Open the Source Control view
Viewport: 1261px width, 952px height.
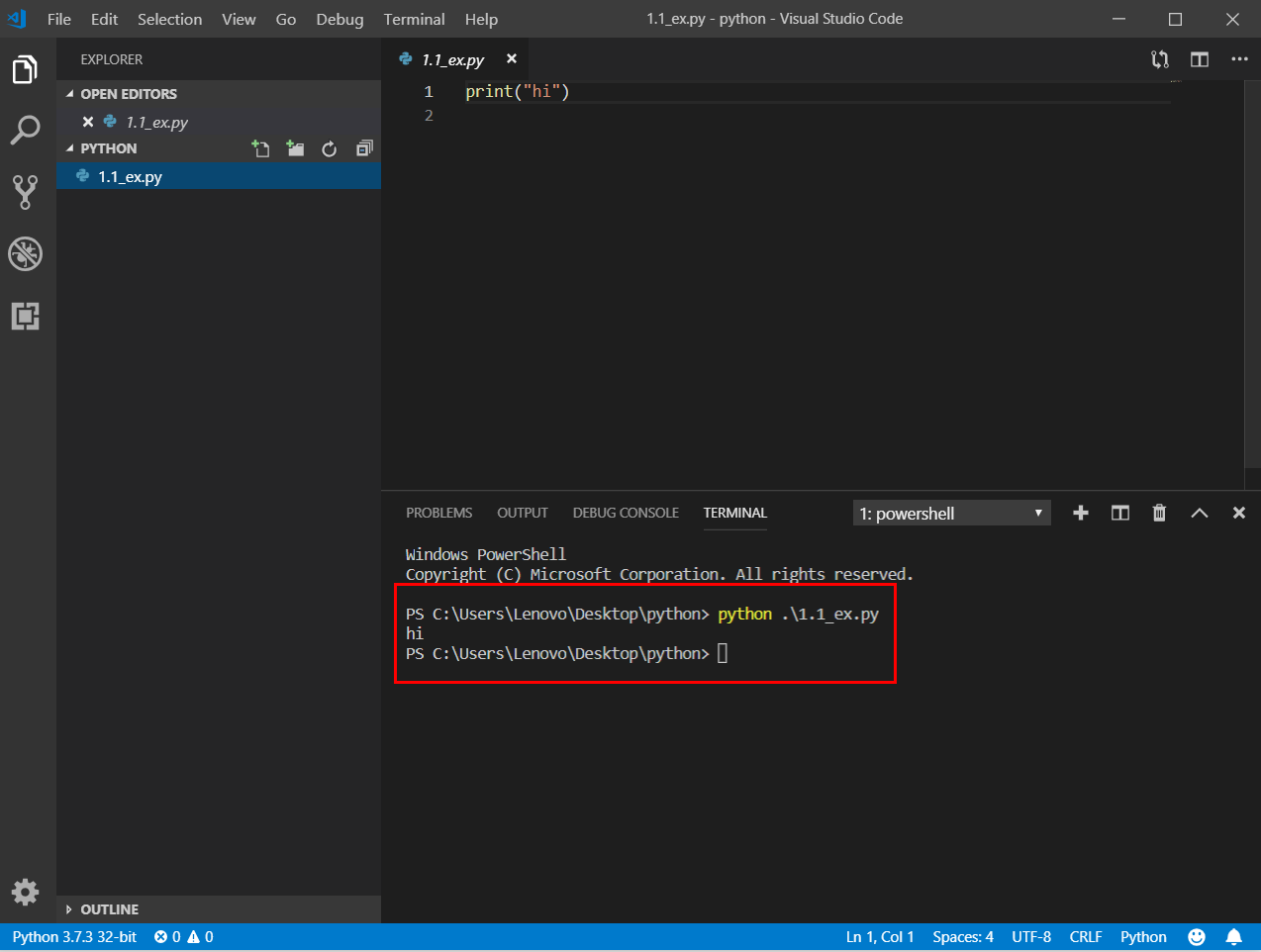(25, 192)
